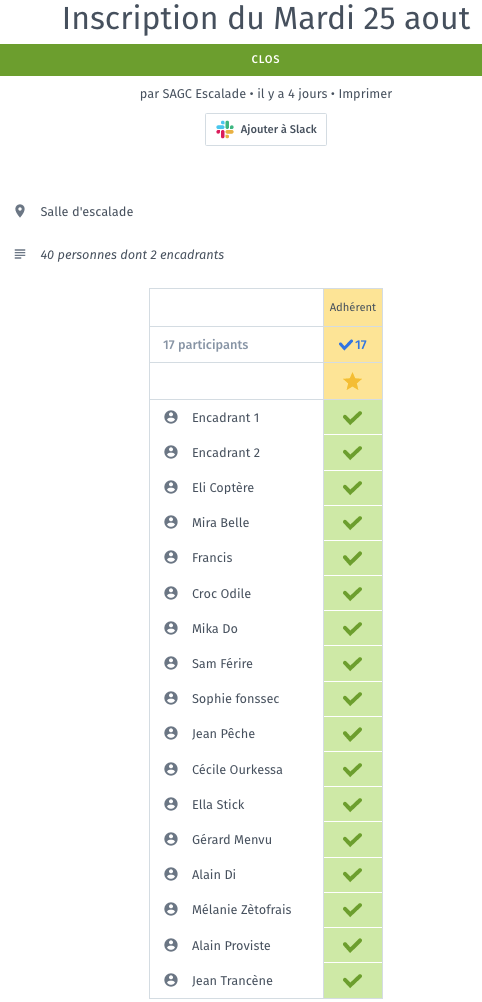Image resolution: width=482 pixels, height=1002 pixels.
Task: Click the avatar icon beside Jean Pêche
Action: click(171, 733)
